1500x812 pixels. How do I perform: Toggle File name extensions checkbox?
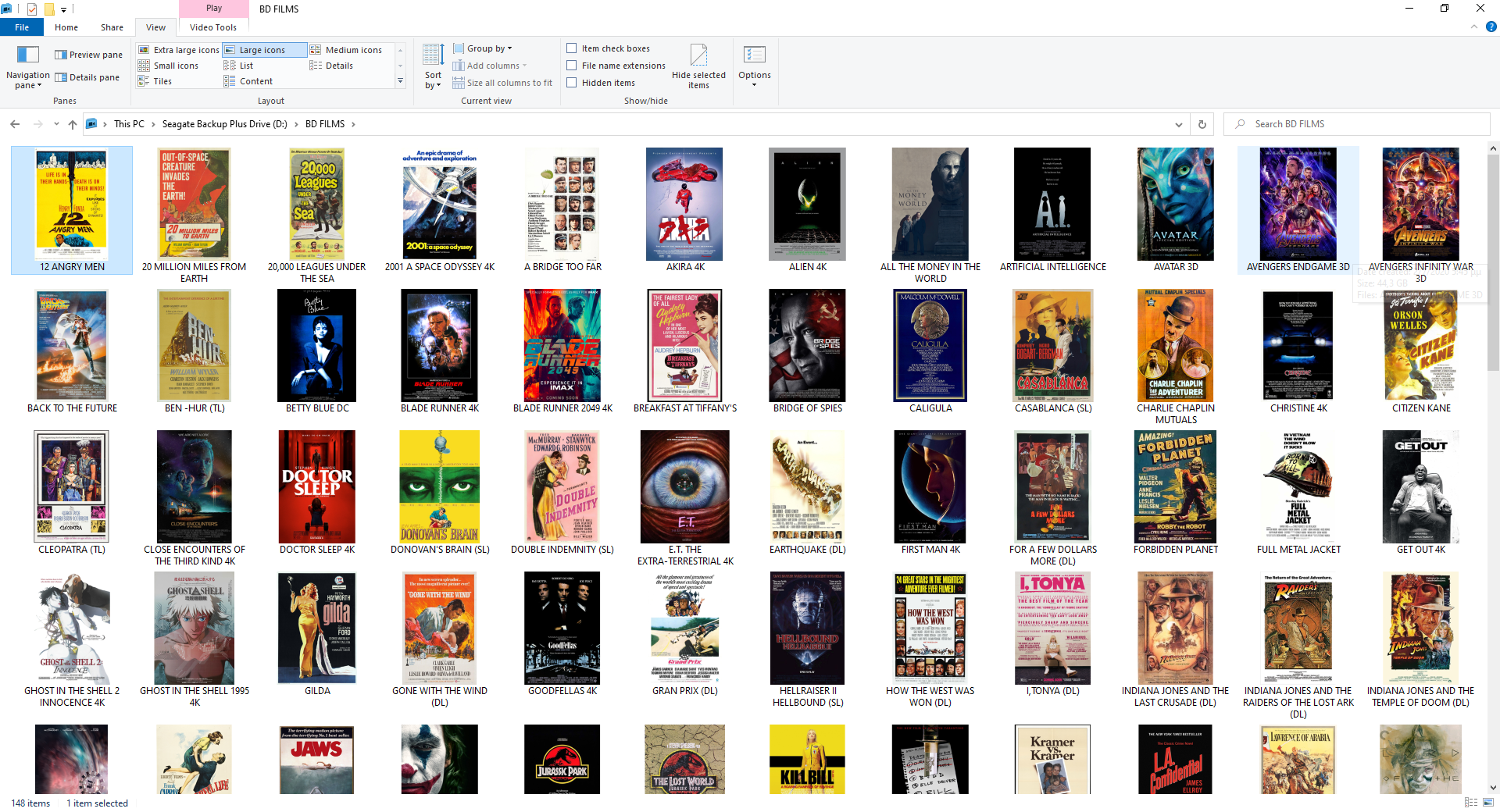(572, 66)
